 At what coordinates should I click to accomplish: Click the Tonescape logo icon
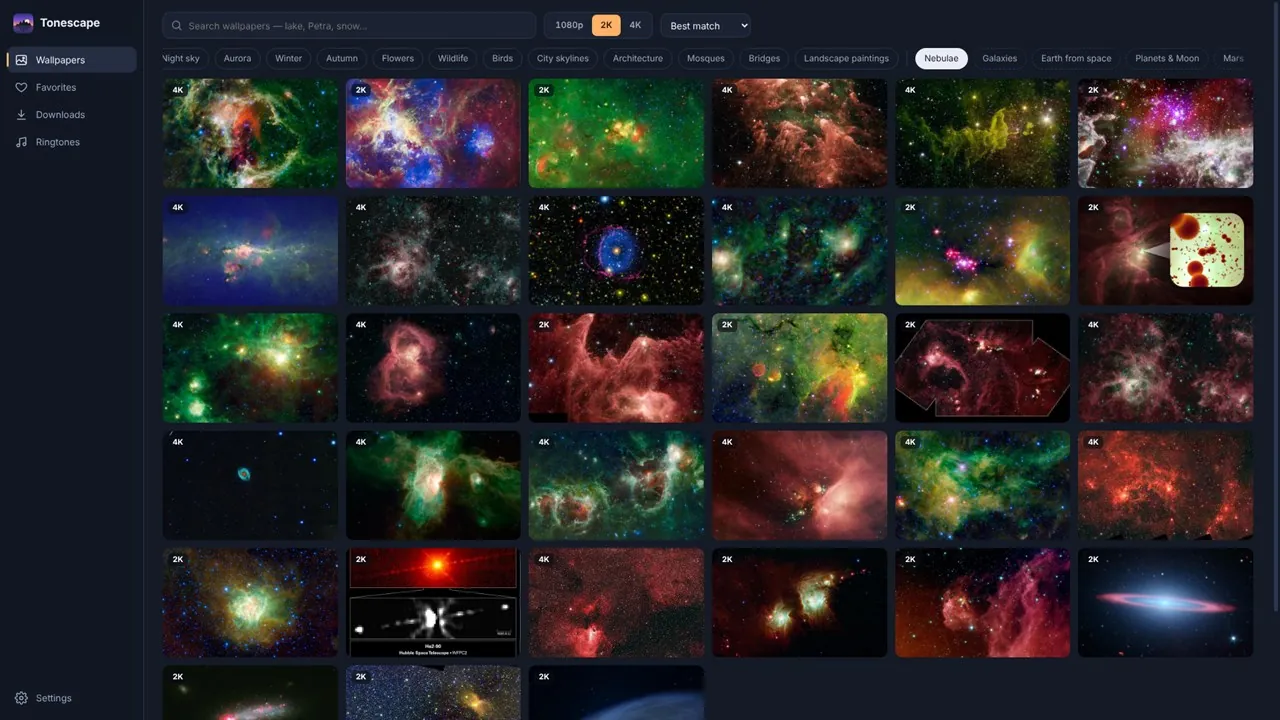point(23,23)
